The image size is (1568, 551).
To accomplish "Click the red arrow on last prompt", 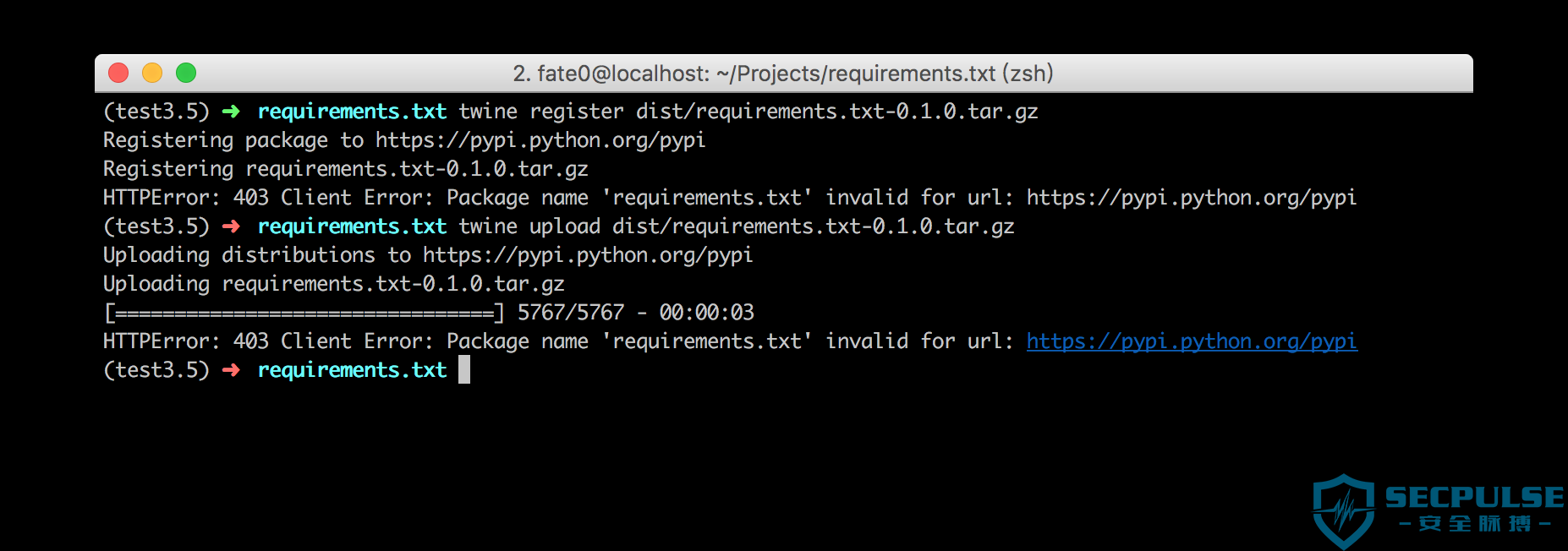I will [231, 370].
